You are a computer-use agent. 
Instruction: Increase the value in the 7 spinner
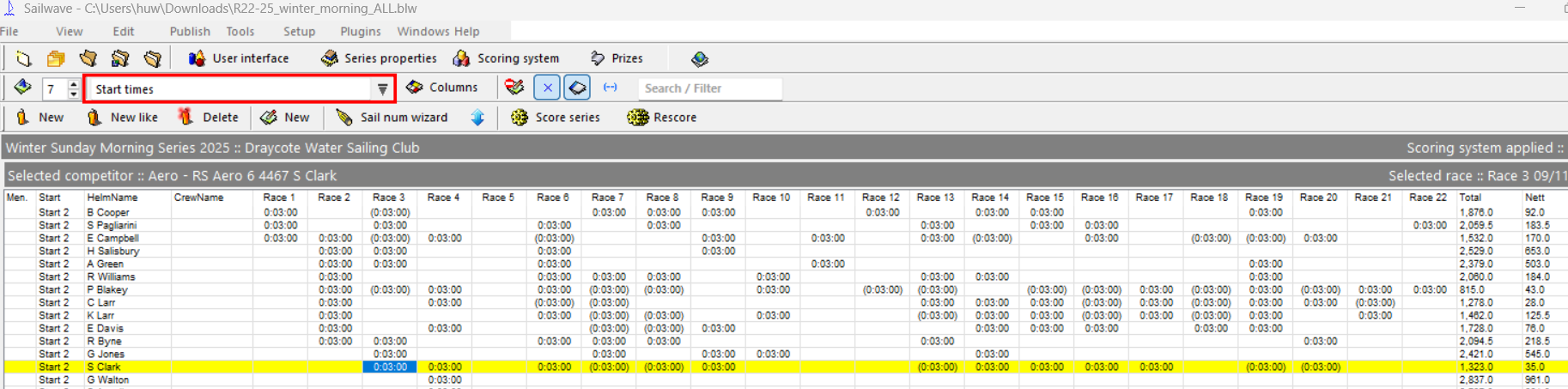pos(74,84)
